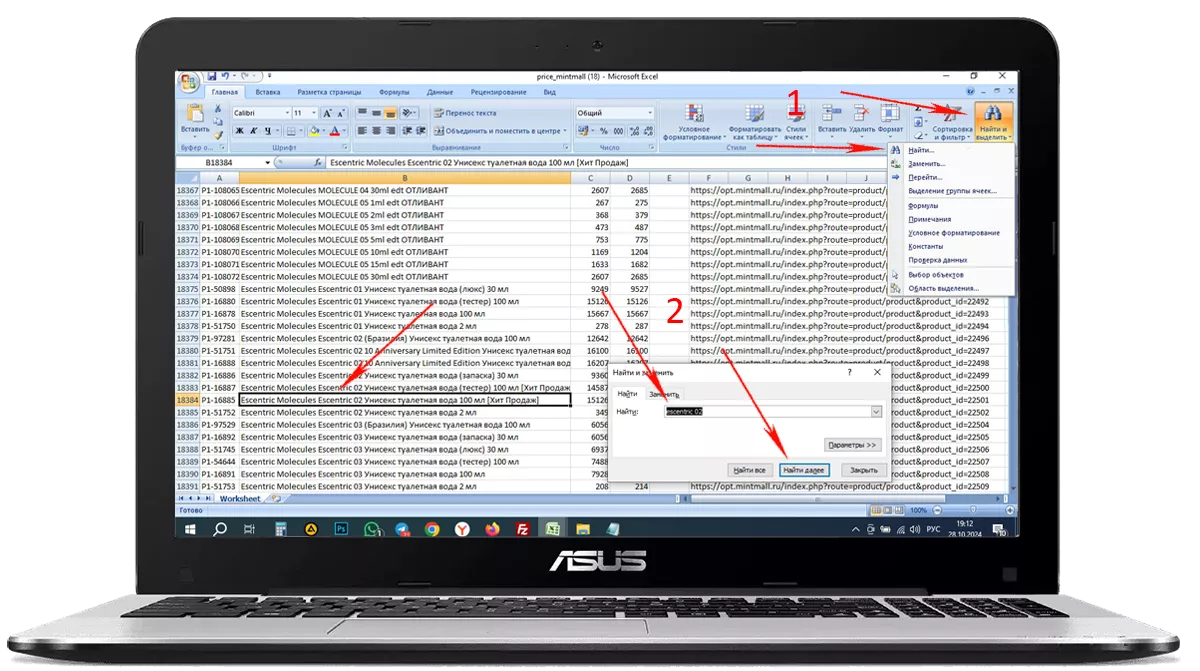Image resolution: width=1200 pixels, height=671 pixels.
Task: Select Заменить... in the dropdown menu
Action: [x=950, y=163]
